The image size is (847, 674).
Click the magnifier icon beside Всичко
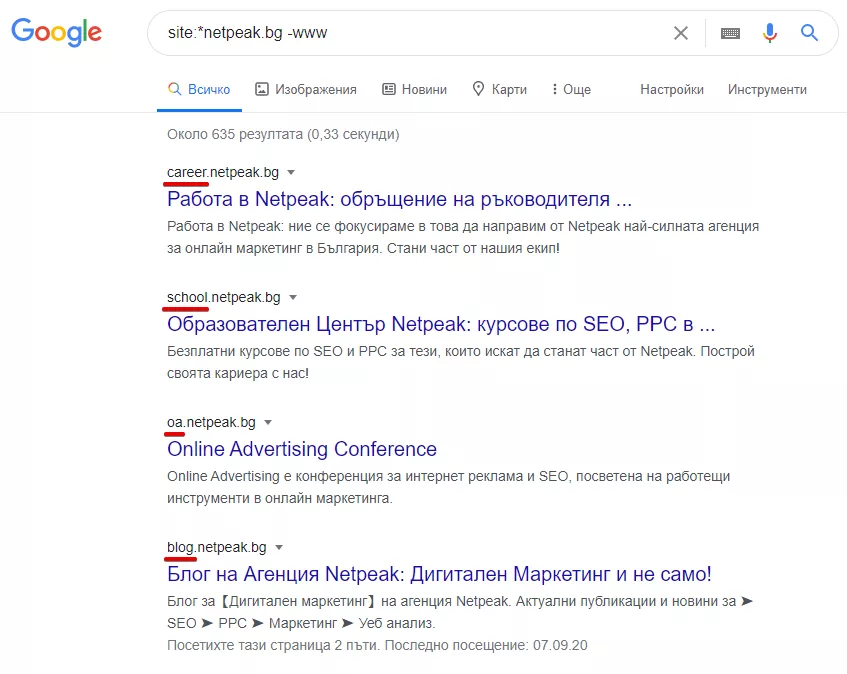[174, 89]
